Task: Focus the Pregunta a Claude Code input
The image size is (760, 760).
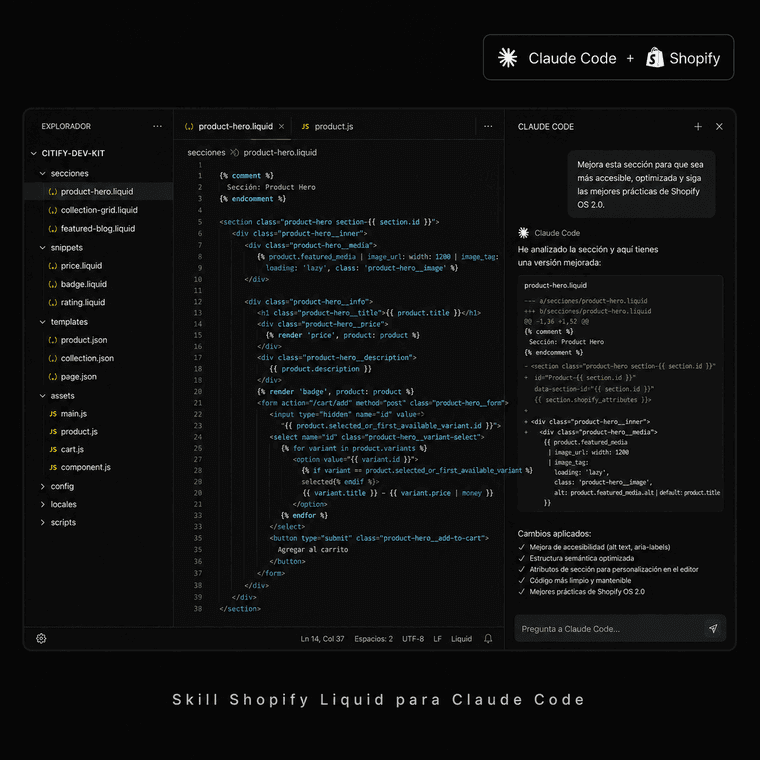Action: coord(620,629)
